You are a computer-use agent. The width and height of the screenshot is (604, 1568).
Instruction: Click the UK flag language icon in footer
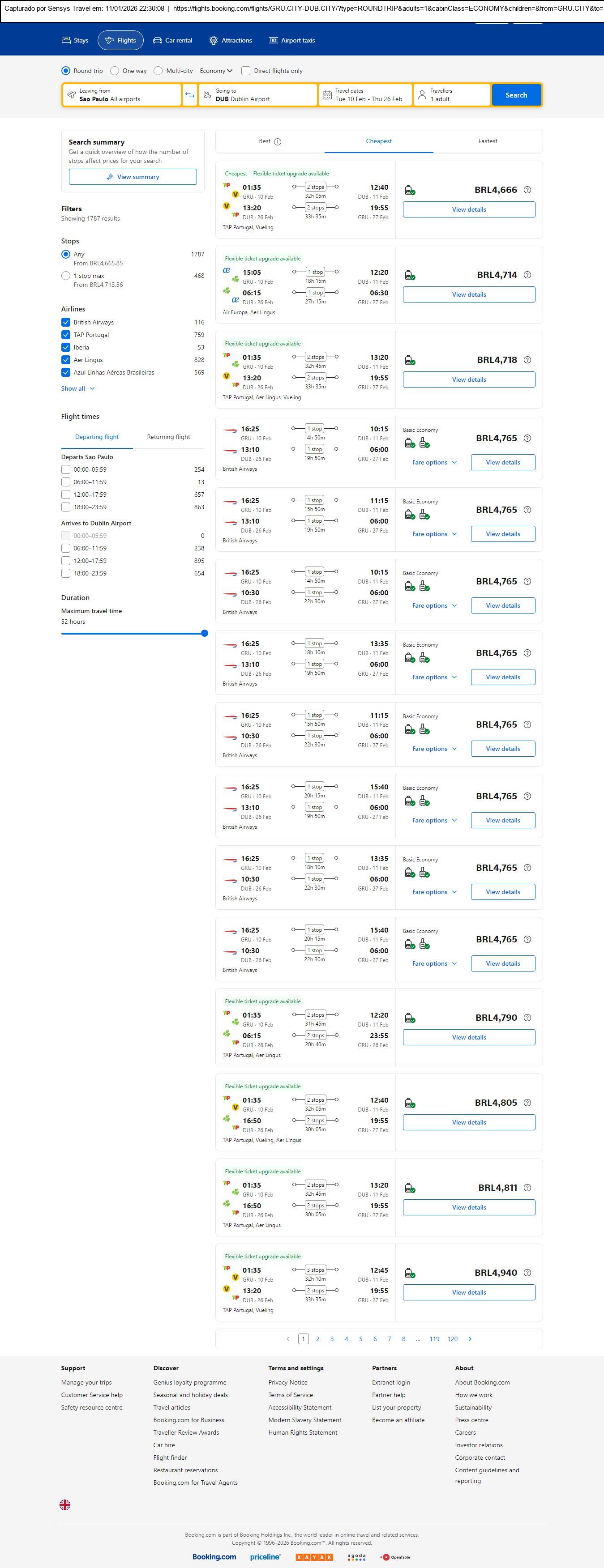(x=64, y=1505)
